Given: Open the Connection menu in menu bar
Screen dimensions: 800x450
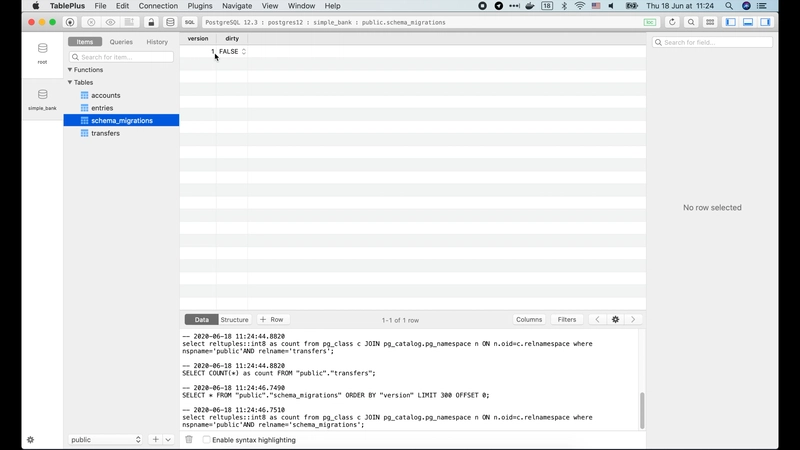Looking at the screenshot, I should (158, 6).
